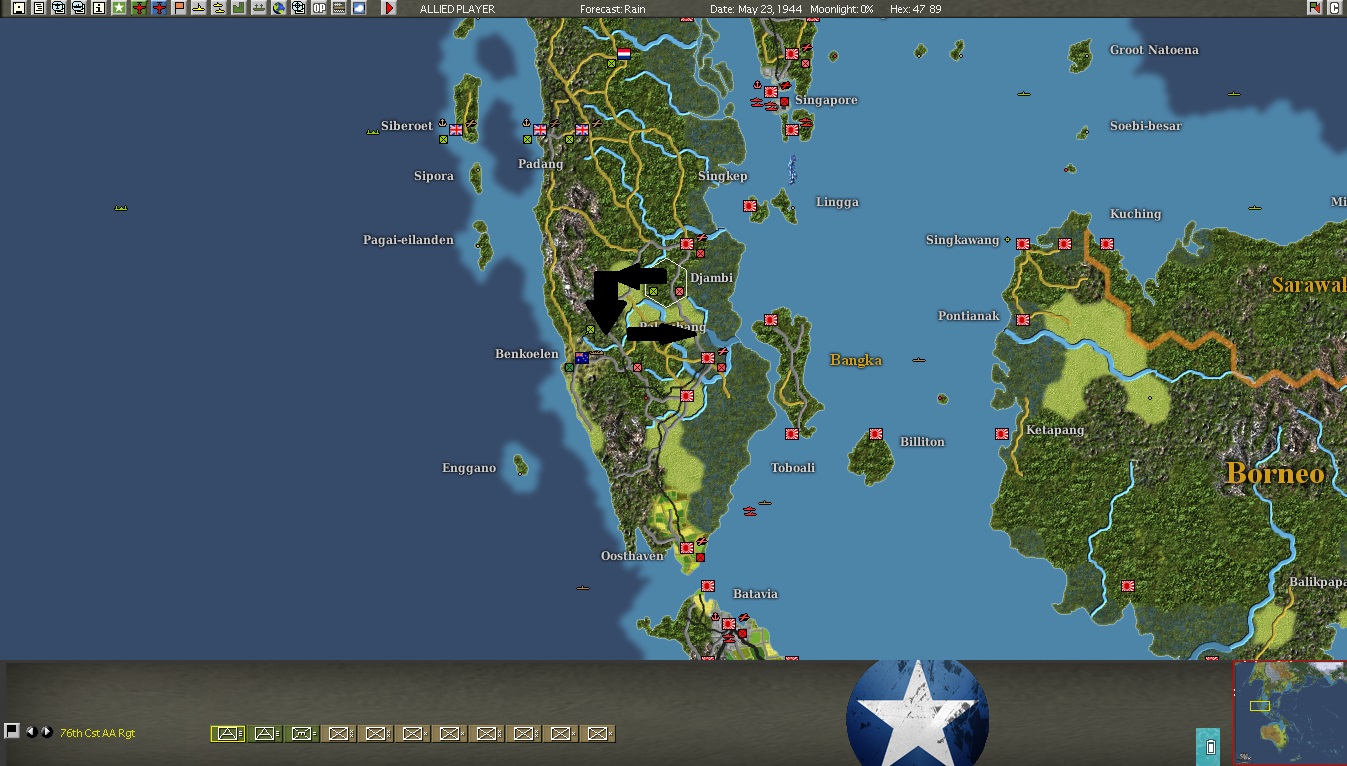Viewport: 1347px width, 766px height.
Task: Click the Sipora island label
Action: [434, 176]
